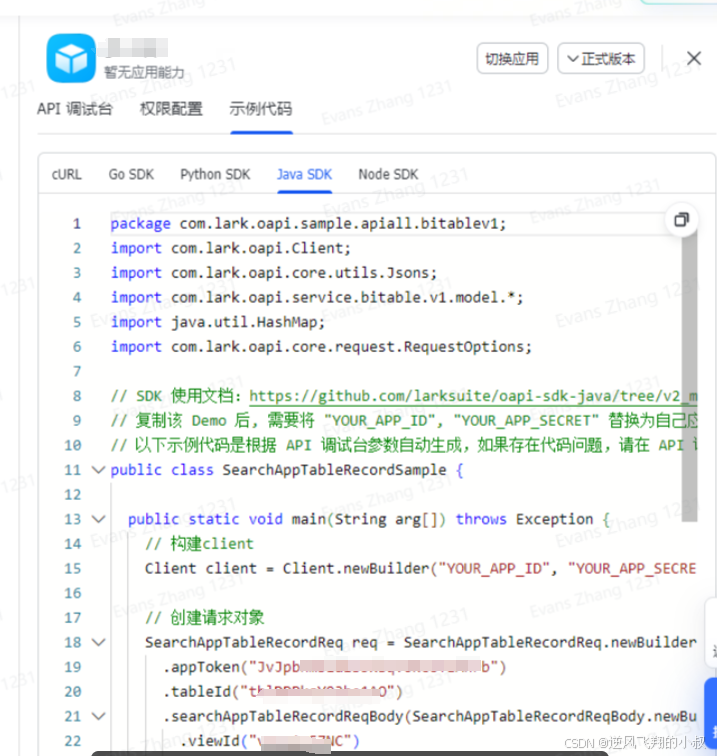Viewport: 717px width, 756px height.
Task: Switch to Python SDK tab
Action: tap(215, 174)
